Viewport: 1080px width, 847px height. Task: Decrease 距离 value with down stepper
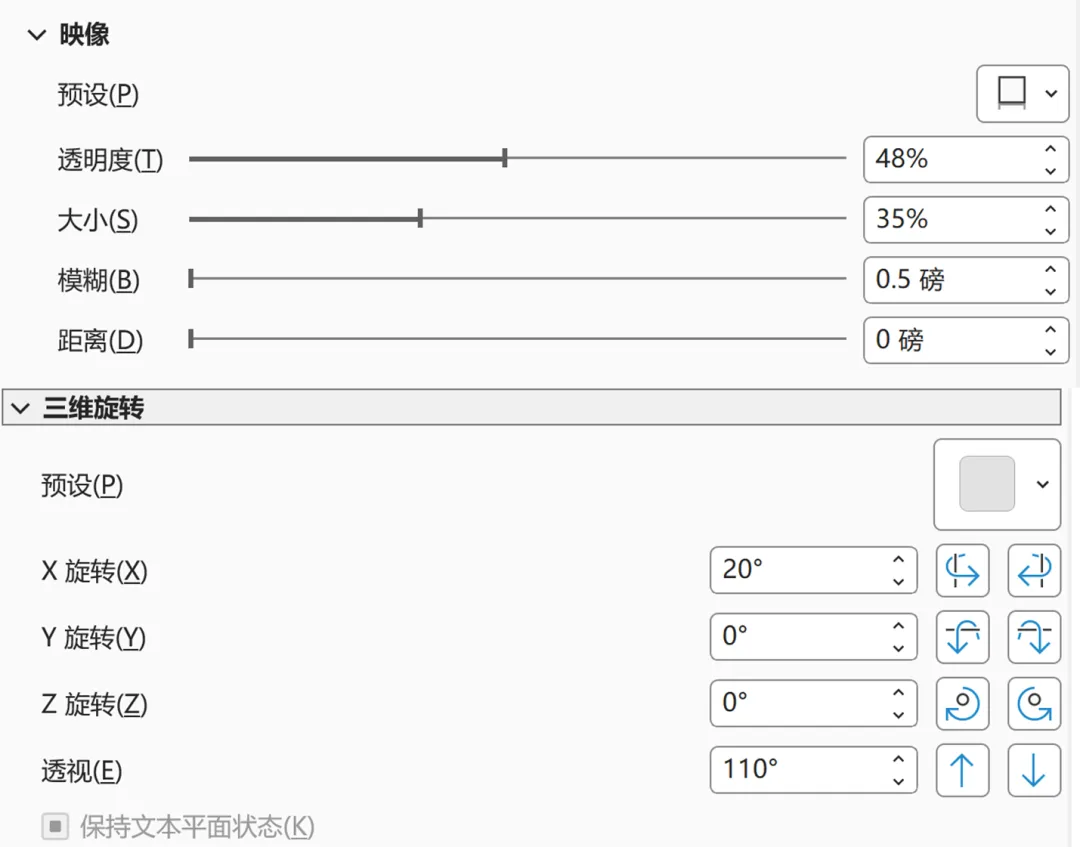(x=1050, y=351)
